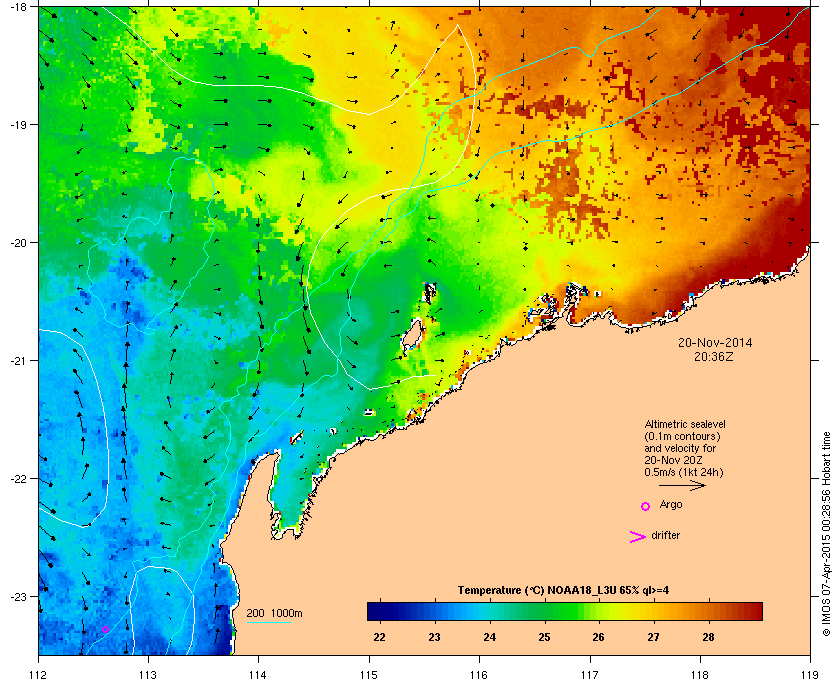Click the magenta drifter symbol in the legend
840x680 pixels.
638,537
